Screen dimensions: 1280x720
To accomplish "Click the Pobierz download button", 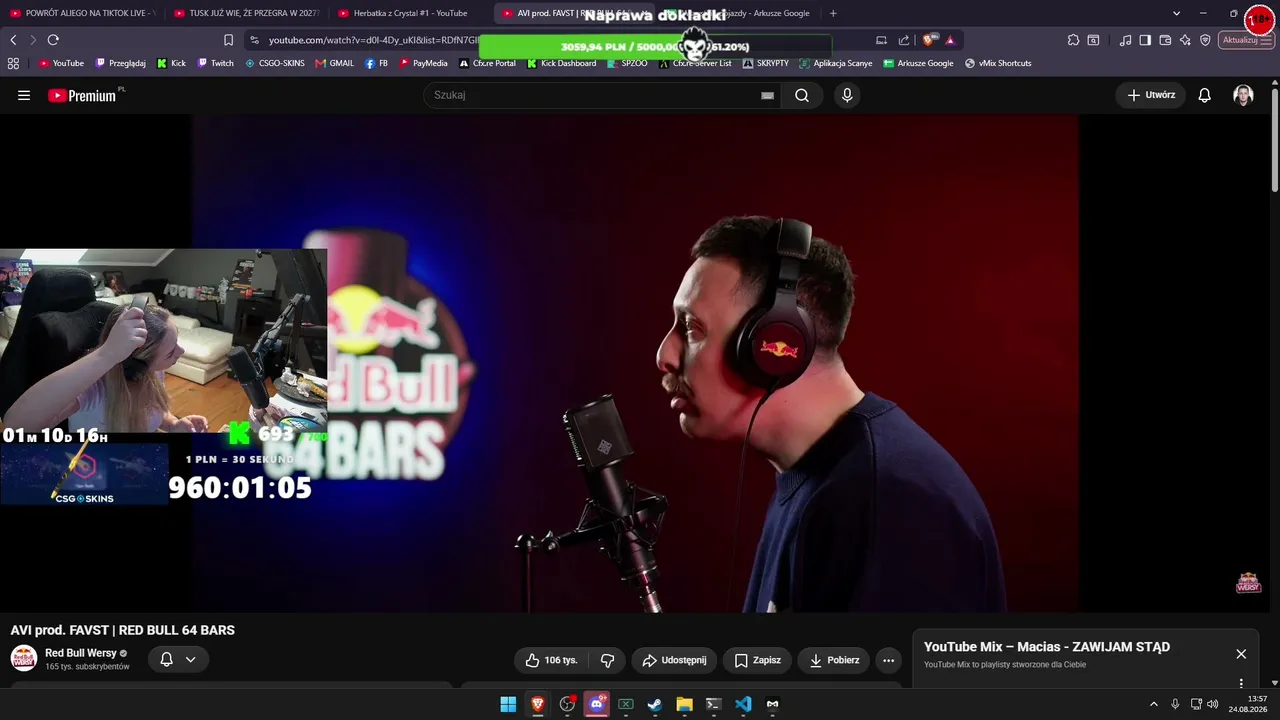I will 835,660.
